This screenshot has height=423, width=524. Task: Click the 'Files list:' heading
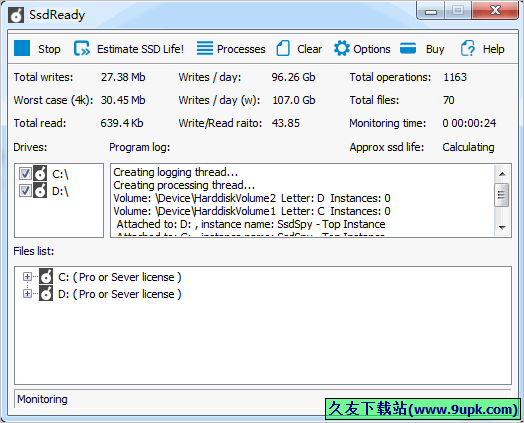[34, 251]
